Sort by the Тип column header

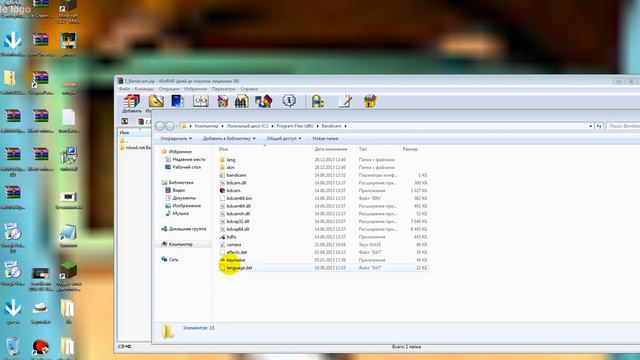click(x=362, y=149)
